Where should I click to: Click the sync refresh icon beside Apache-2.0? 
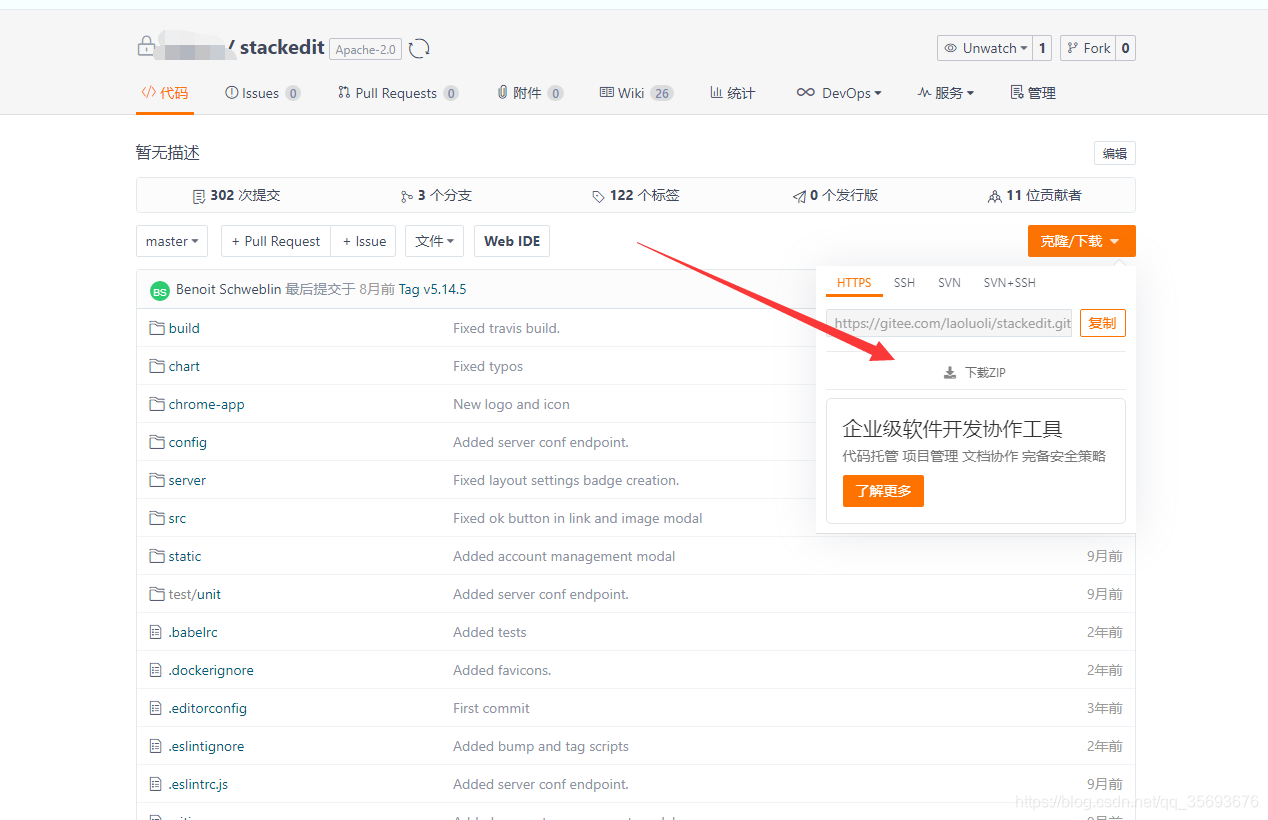420,48
